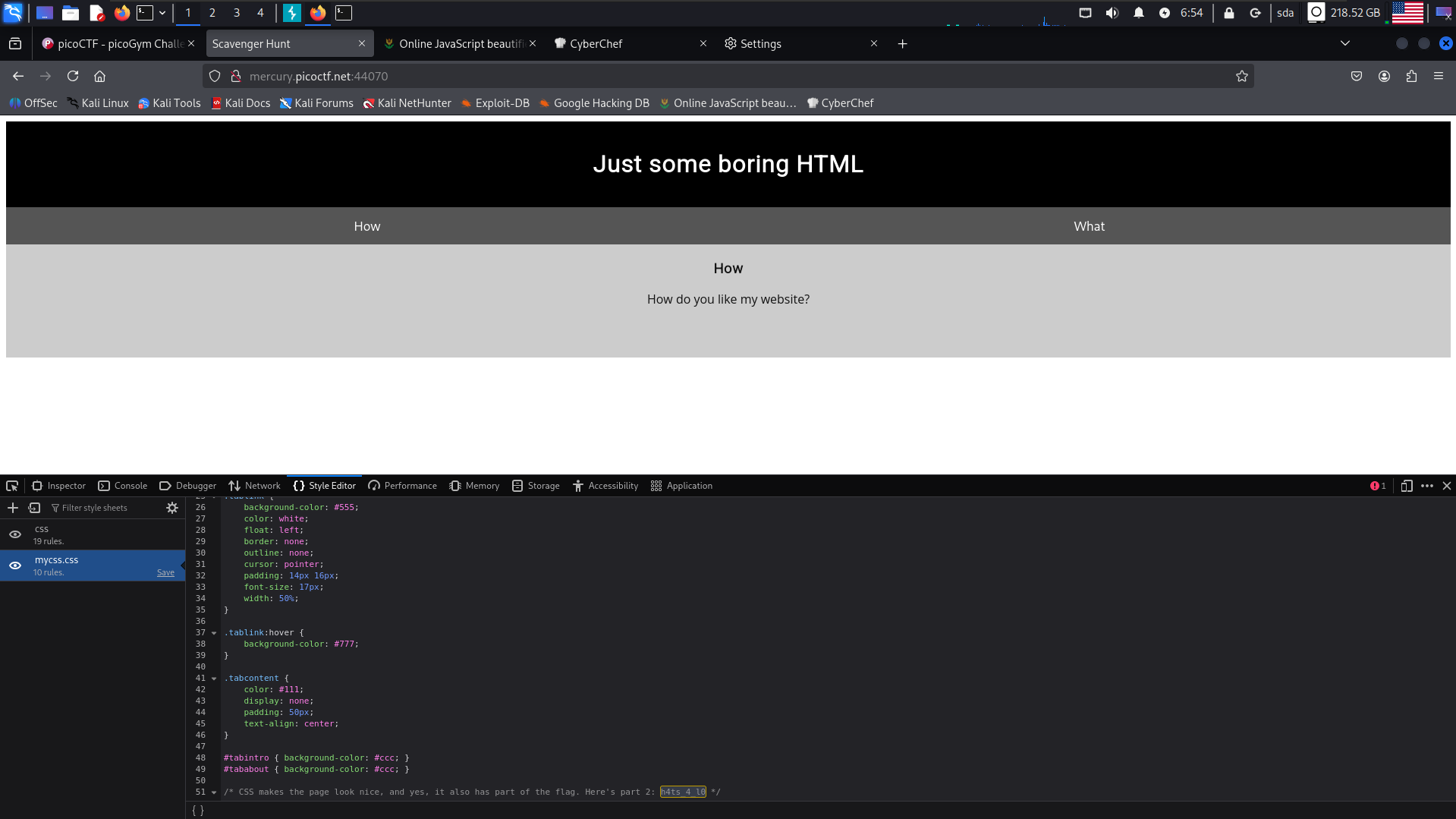The height and width of the screenshot is (819, 1456).
Task: Open responsive design mode icon
Action: click(x=1406, y=486)
